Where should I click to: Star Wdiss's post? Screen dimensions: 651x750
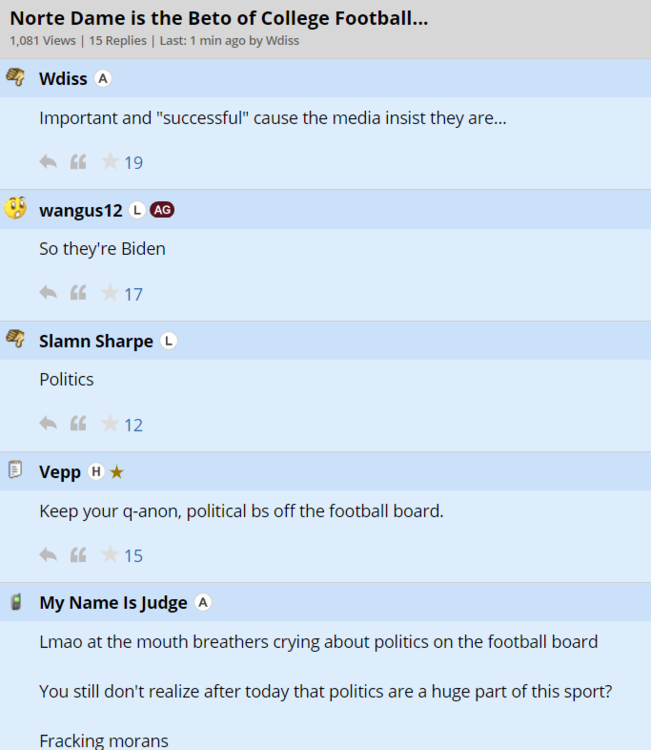(x=110, y=162)
